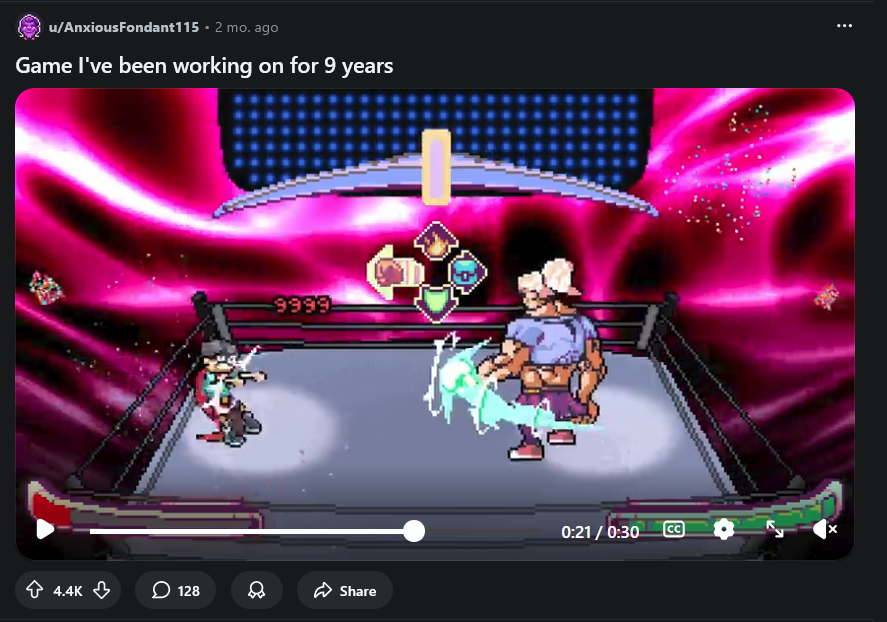Click the green shield ability icon
887x622 pixels.
(x=436, y=303)
